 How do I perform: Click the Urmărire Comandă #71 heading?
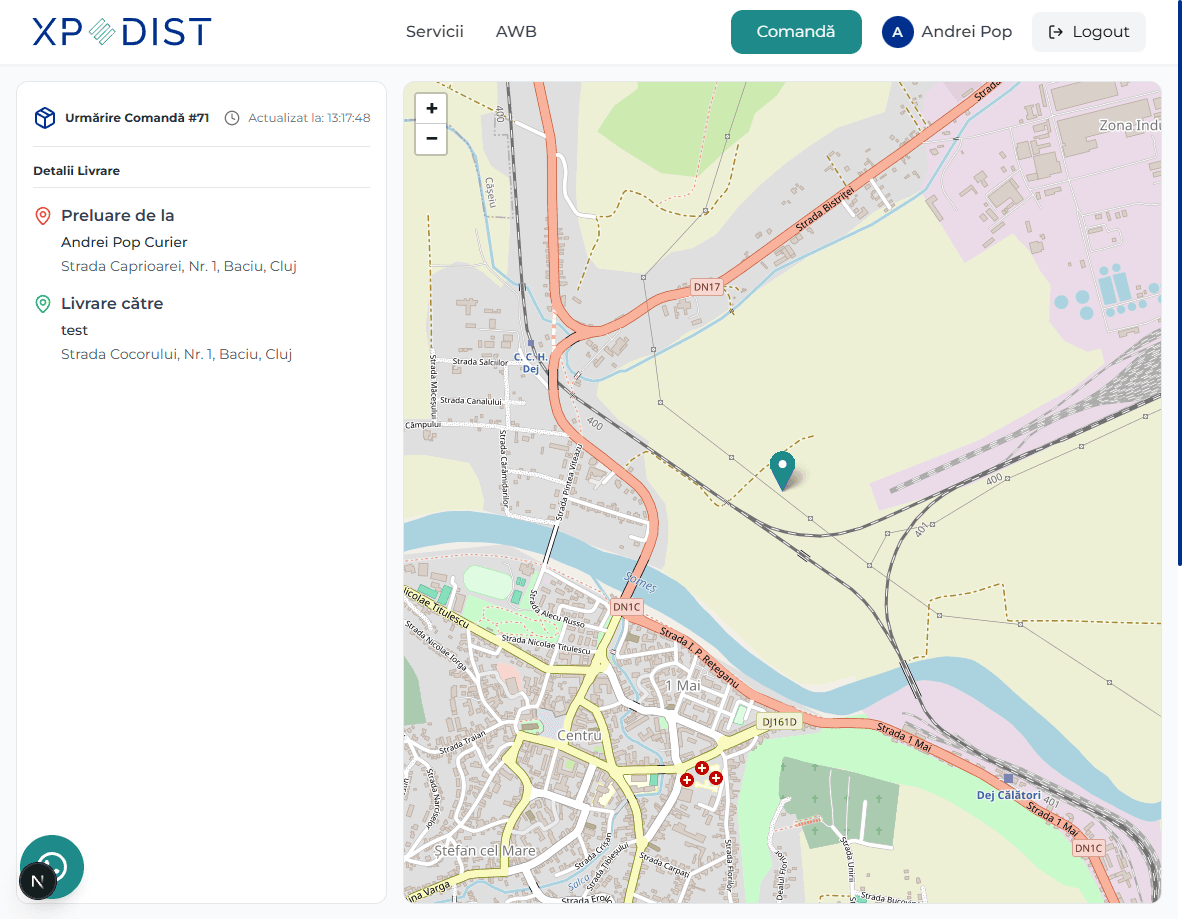(137, 118)
